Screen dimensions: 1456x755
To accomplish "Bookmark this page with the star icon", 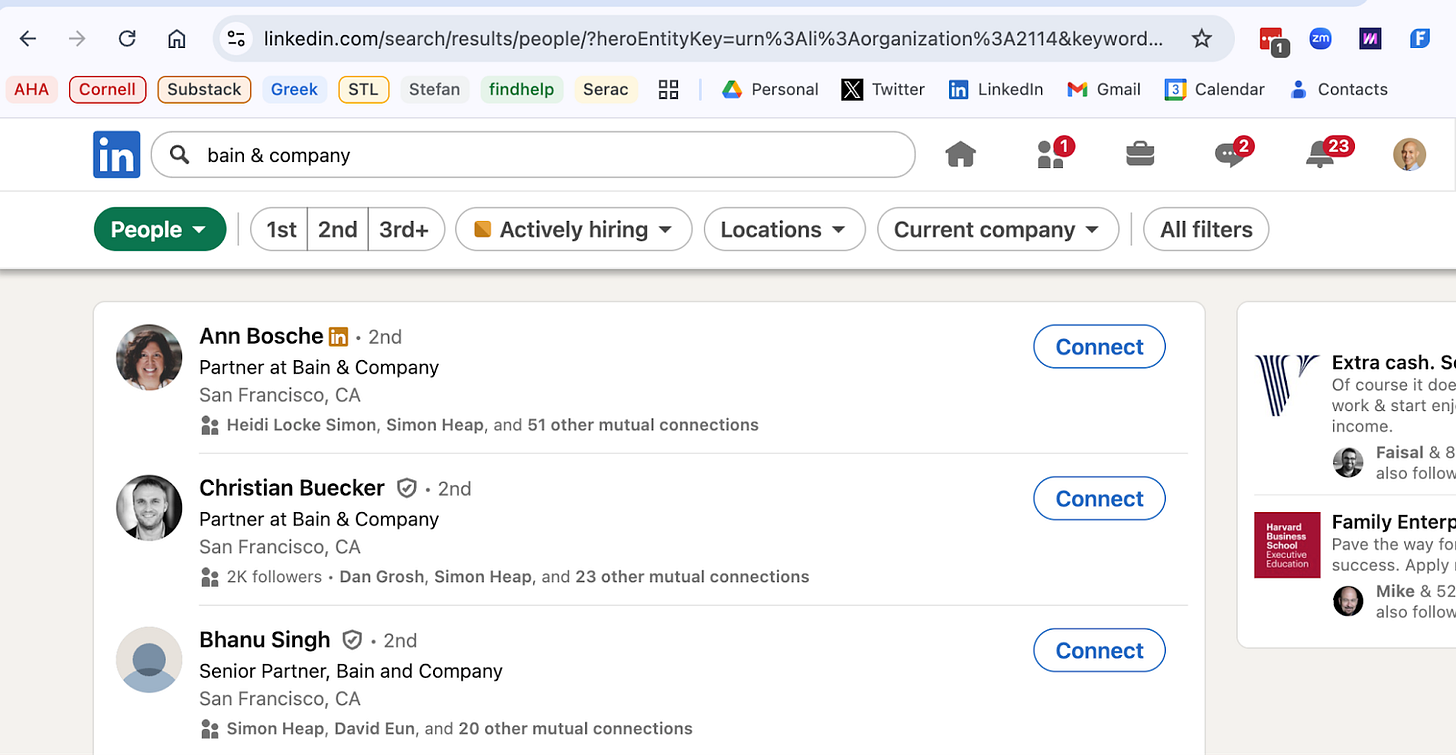I will [1202, 39].
